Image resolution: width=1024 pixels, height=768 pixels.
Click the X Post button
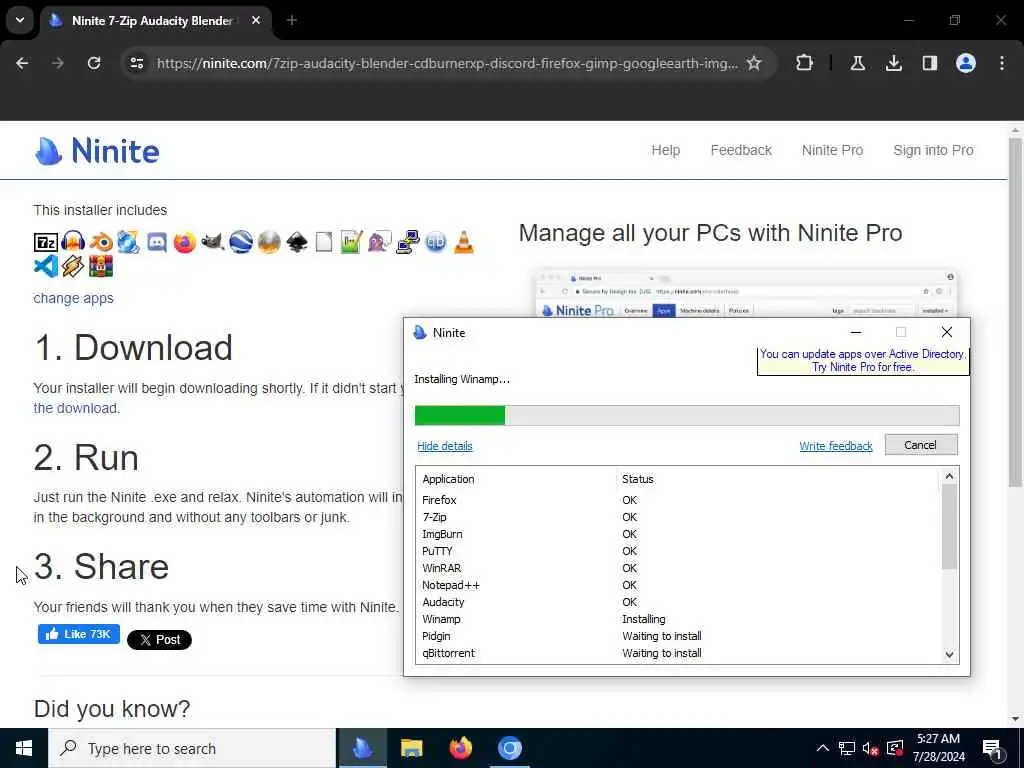tap(159, 640)
